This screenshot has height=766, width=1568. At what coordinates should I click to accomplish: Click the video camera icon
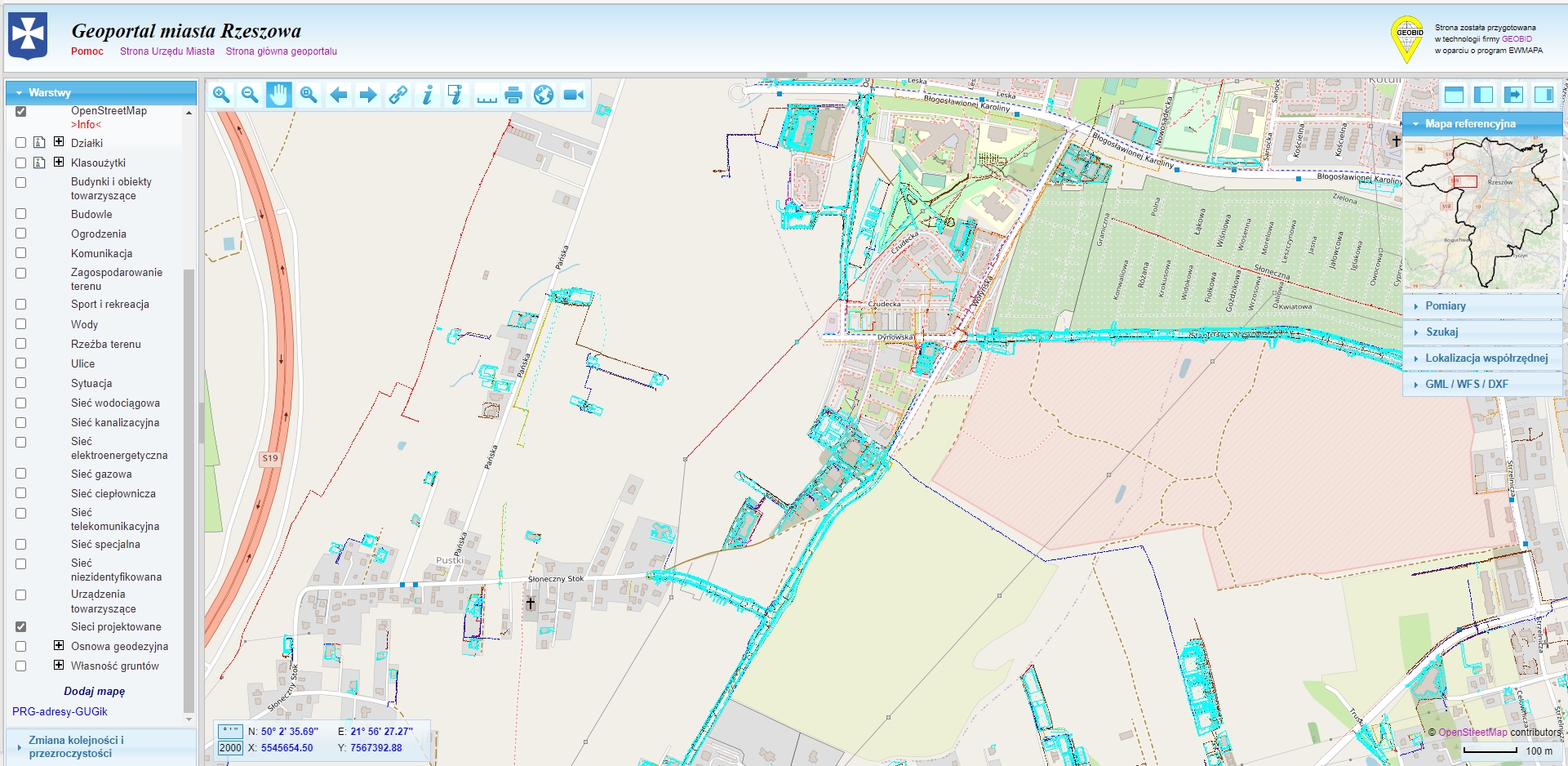click(574, 95)
